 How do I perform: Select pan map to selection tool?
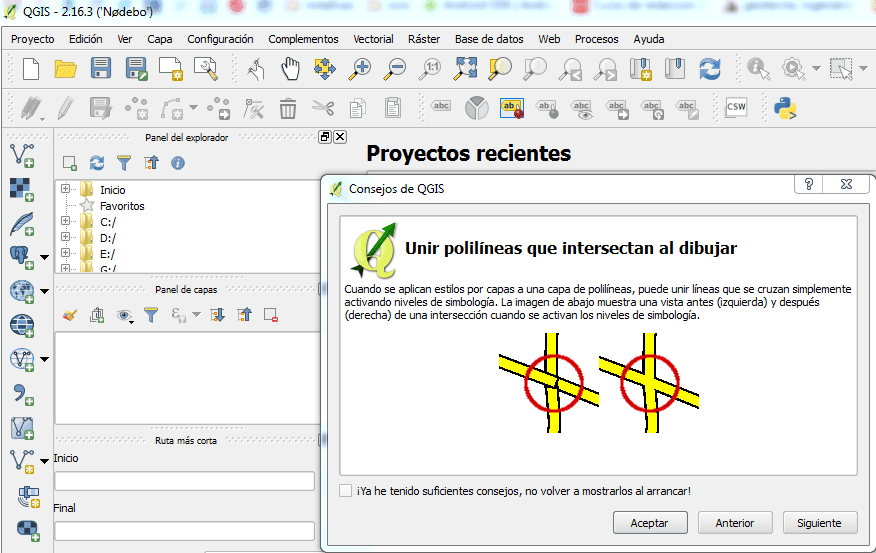click(325, 69)
